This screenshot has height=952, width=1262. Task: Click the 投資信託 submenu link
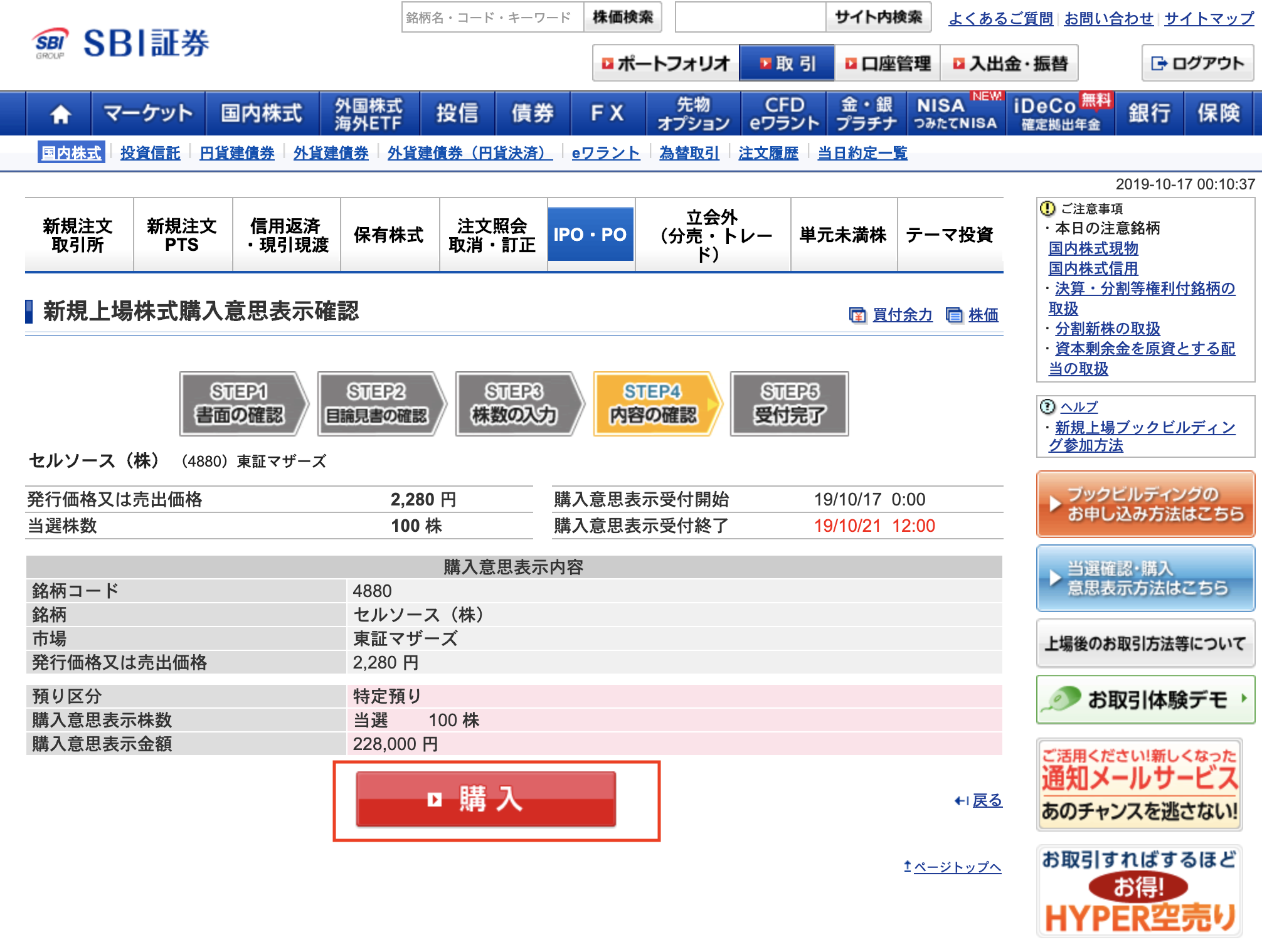pos(151,153)
